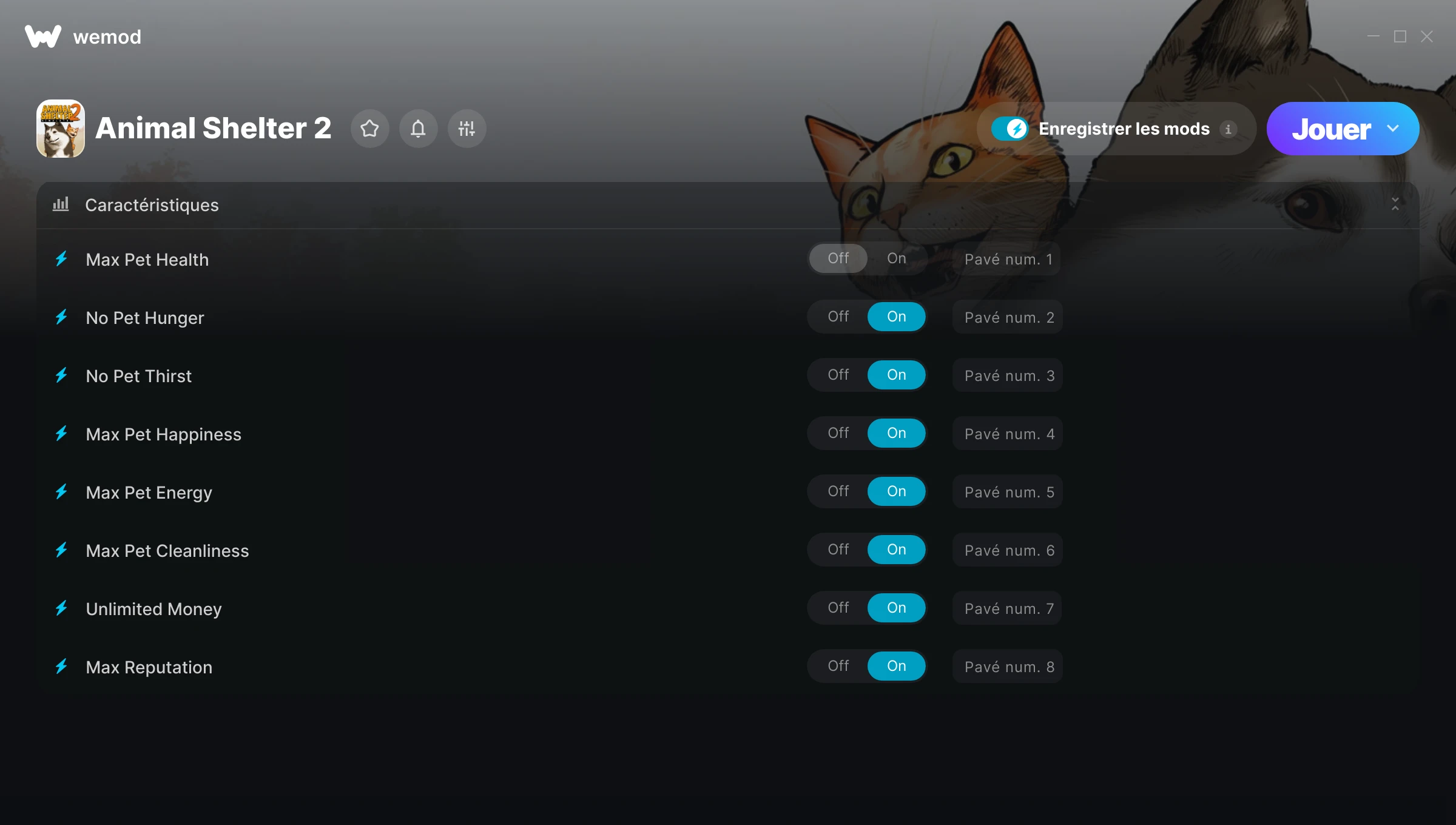
Task: Click the lightning icon beside Unlimited Money
Action: (61, 608)
